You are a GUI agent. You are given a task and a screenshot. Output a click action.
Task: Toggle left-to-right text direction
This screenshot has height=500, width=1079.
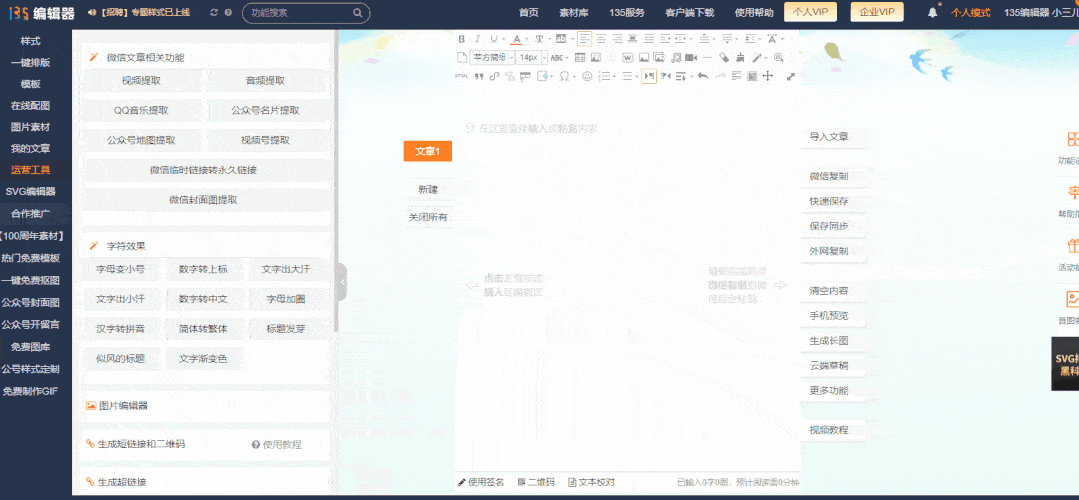[649, 76]
